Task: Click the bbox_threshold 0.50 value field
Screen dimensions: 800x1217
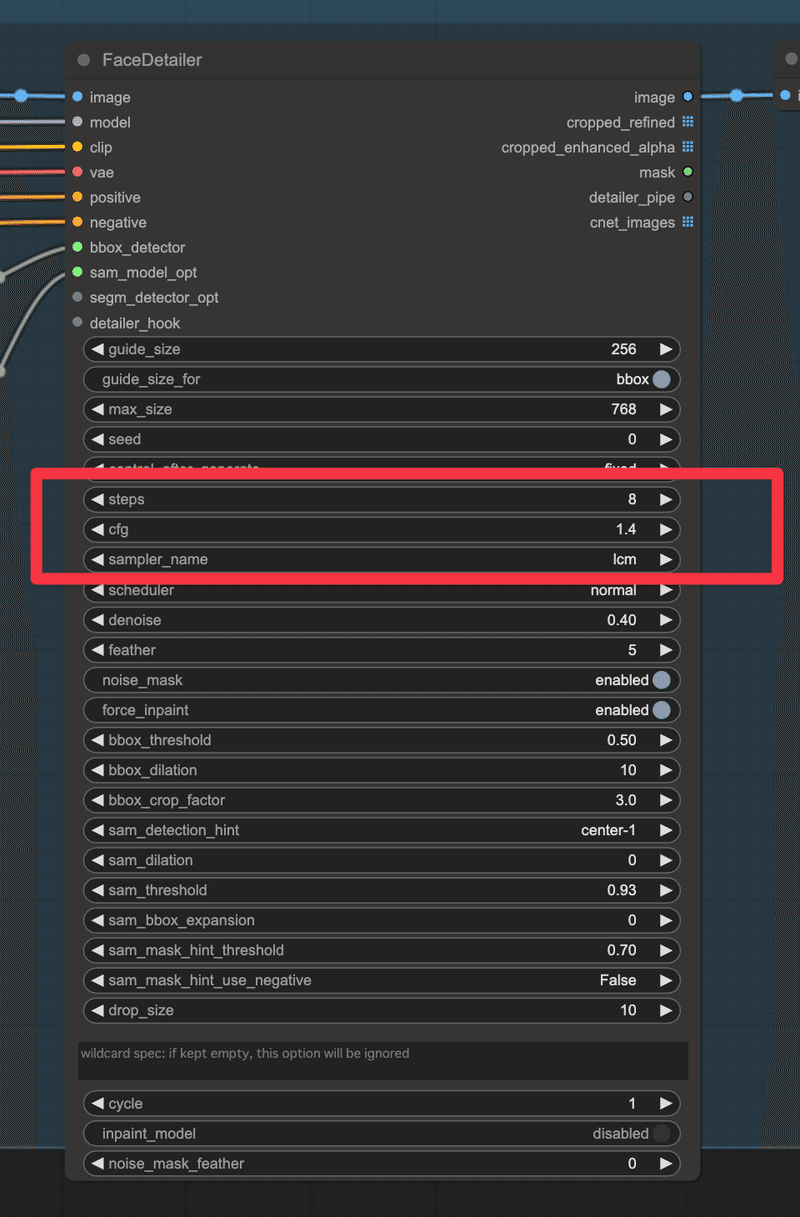Action: [x=383, y=740]
